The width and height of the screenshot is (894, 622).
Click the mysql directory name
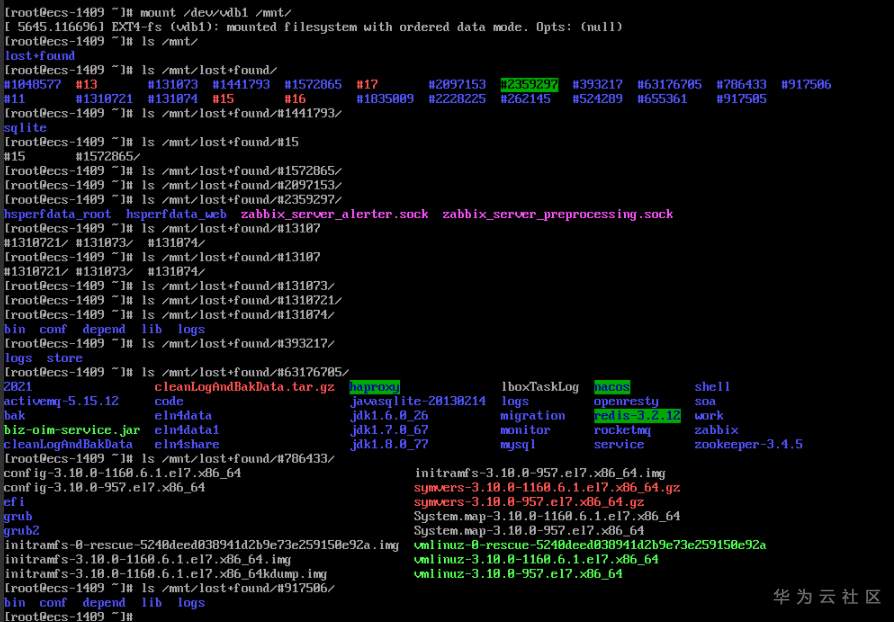pyautogui.click(x=518, y=445)
